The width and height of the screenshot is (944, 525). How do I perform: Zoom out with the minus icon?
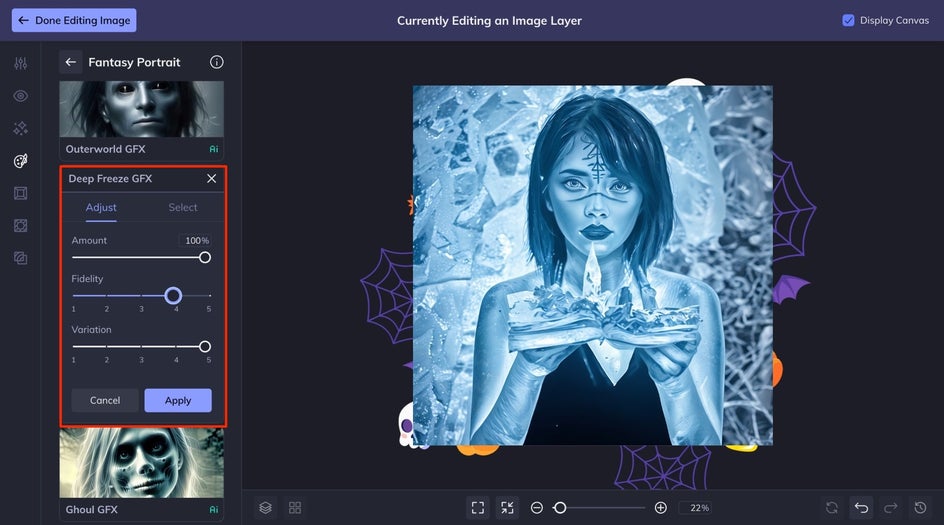tap(537, 508)
